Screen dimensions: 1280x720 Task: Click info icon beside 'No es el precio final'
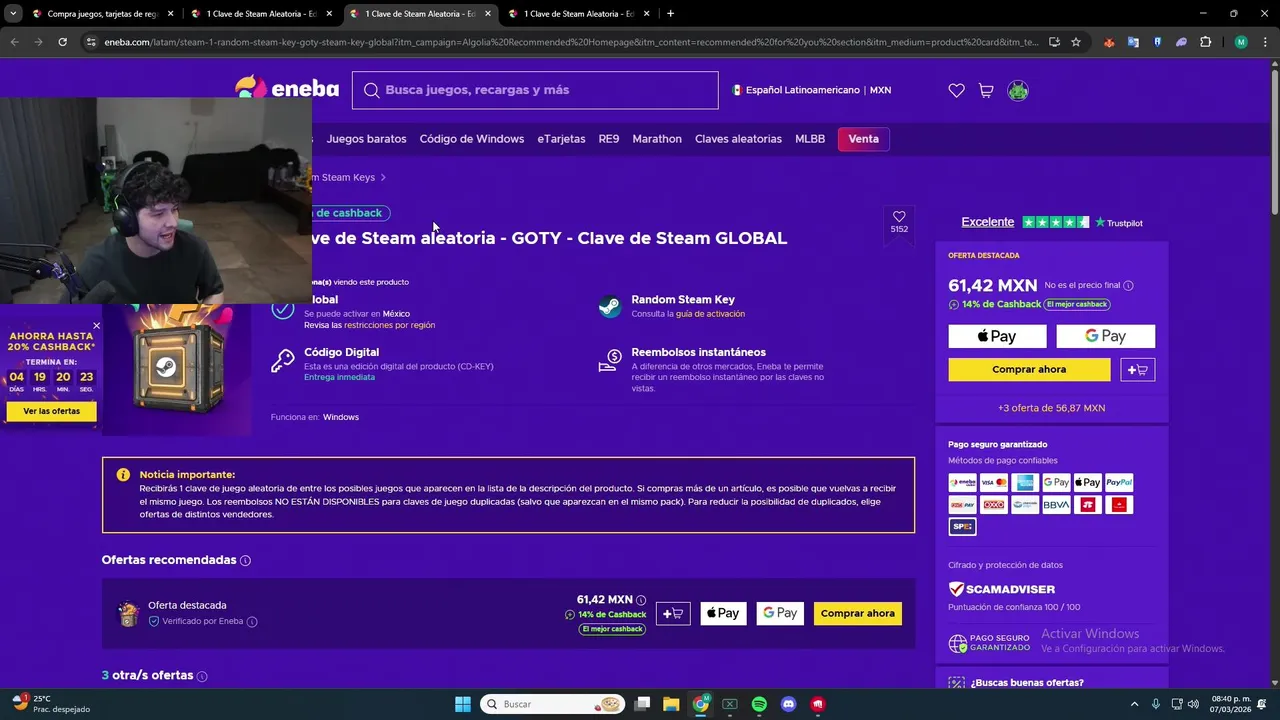click(x=1128, y=286)
